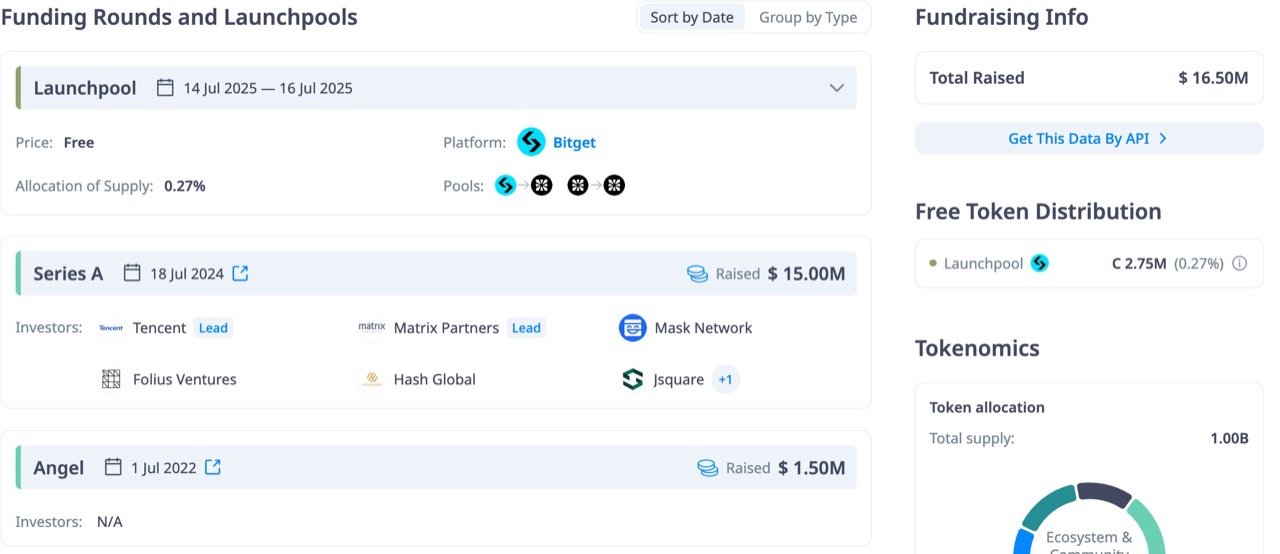Click the arrow in Get This Data By API
Screen dimensions: 1280x554
click(1163, 139)
